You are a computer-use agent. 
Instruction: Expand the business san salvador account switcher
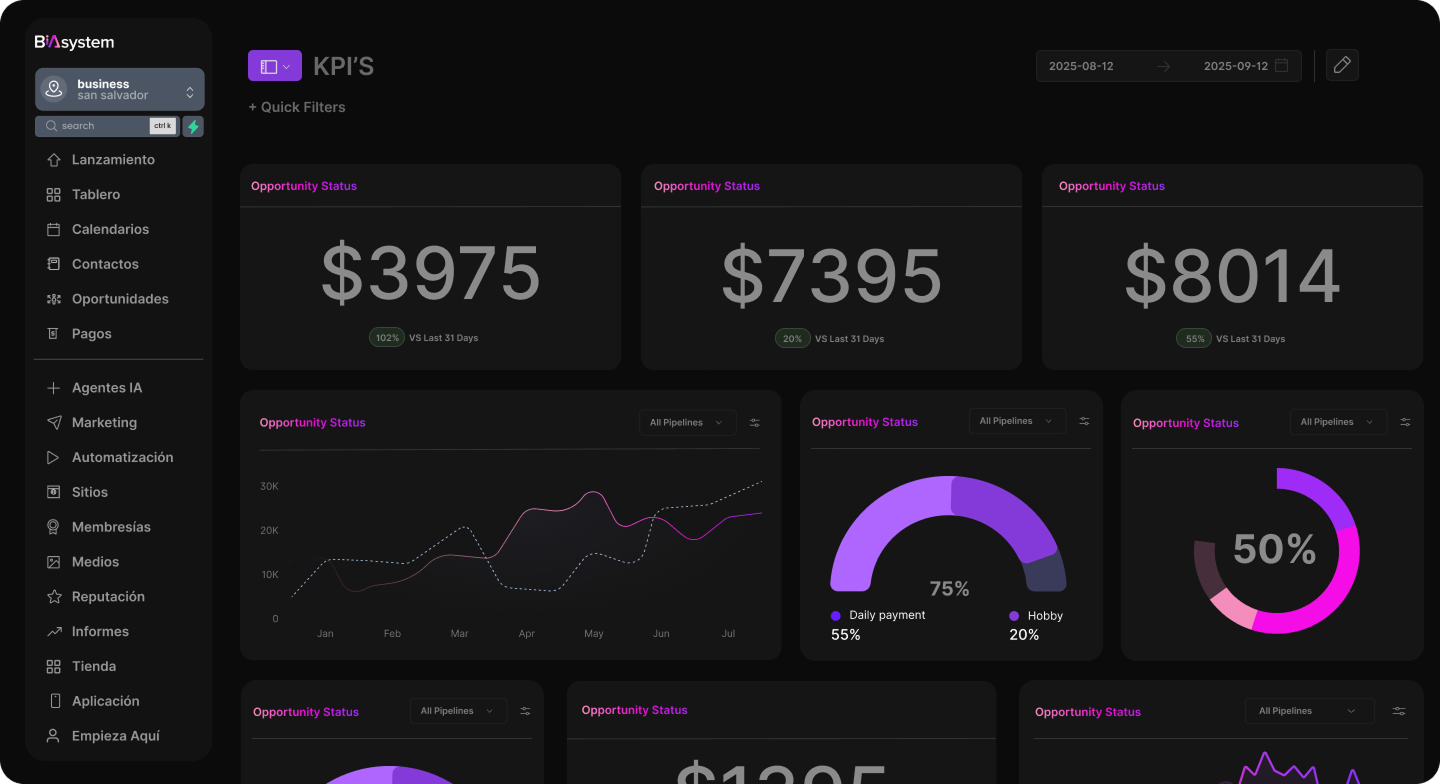[189, 92]
